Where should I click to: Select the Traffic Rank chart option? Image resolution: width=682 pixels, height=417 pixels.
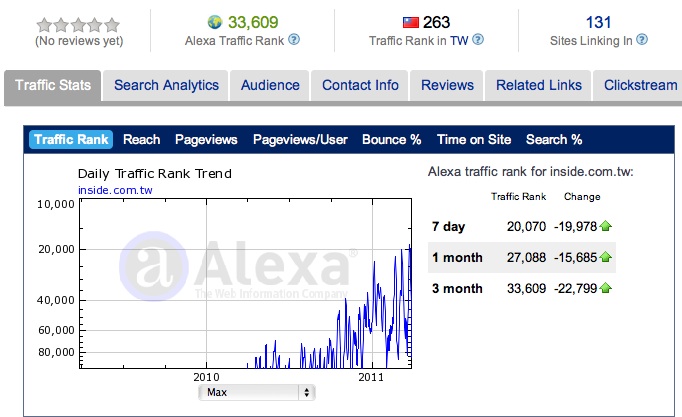[x=71, y=140]
